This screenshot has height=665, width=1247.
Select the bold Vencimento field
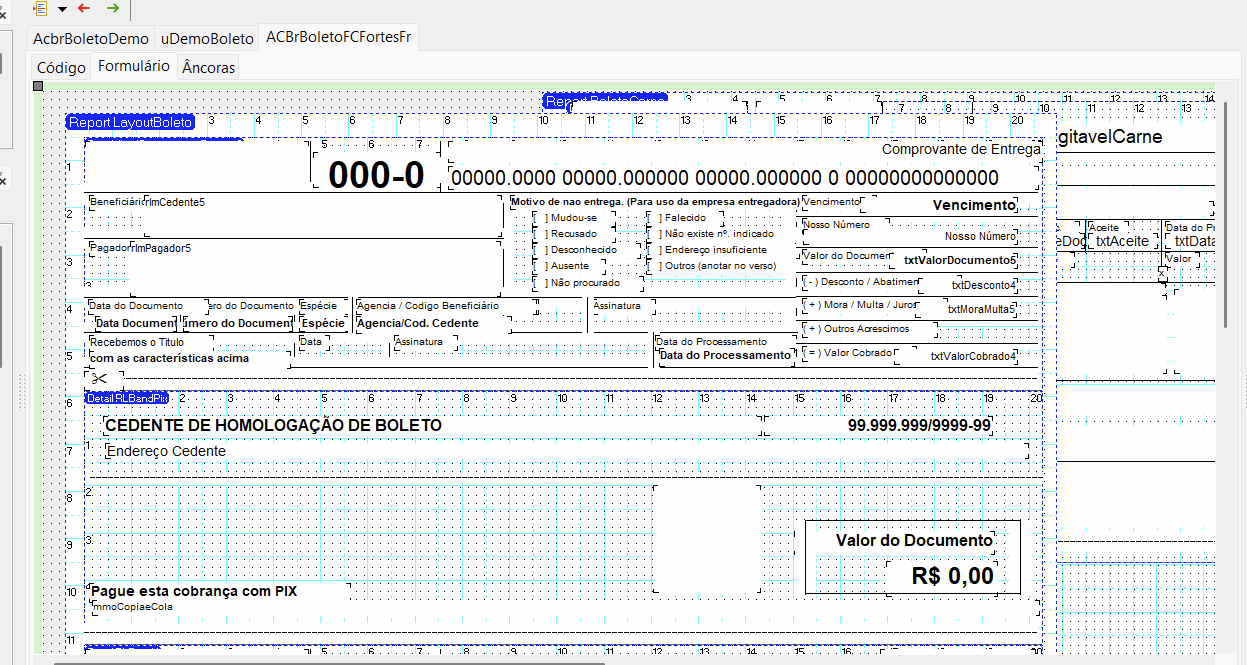tap(973, 205)
